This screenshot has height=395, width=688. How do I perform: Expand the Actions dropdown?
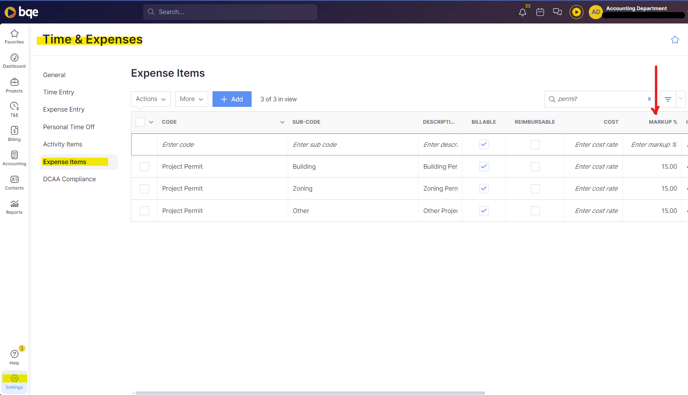[x=150, y=99]
